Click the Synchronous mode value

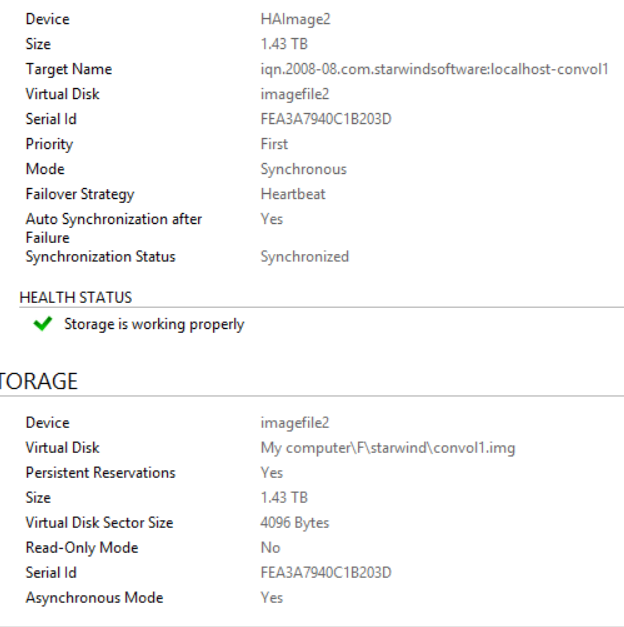pyautogui.click(x=304, y=170)
